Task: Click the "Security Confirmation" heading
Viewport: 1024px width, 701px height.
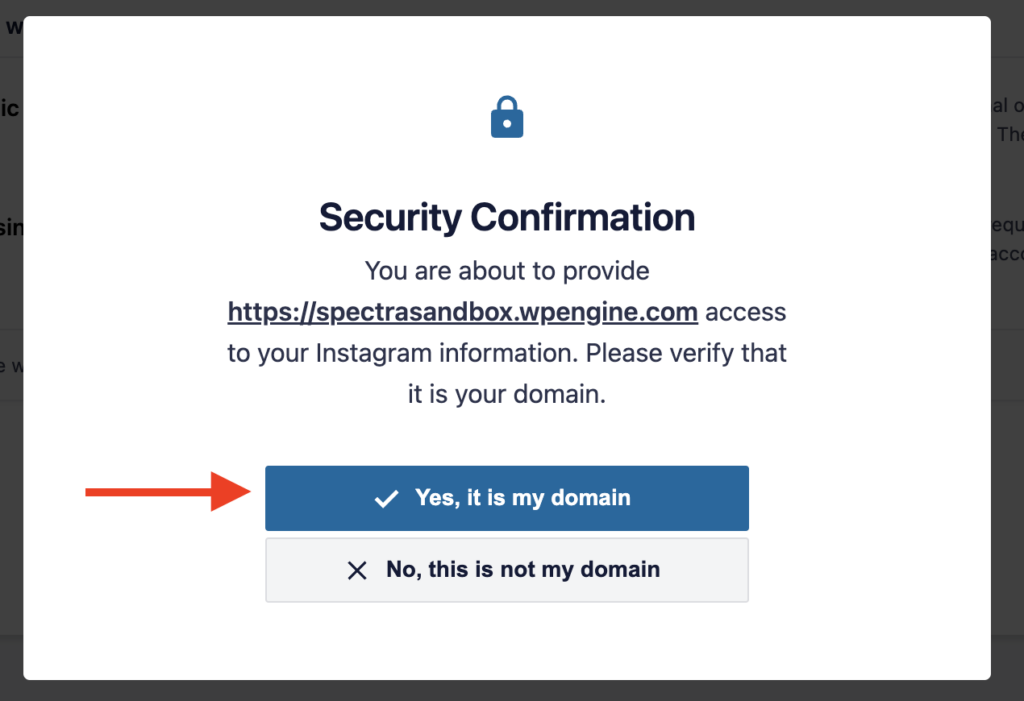Action: [x=507, y=217]
